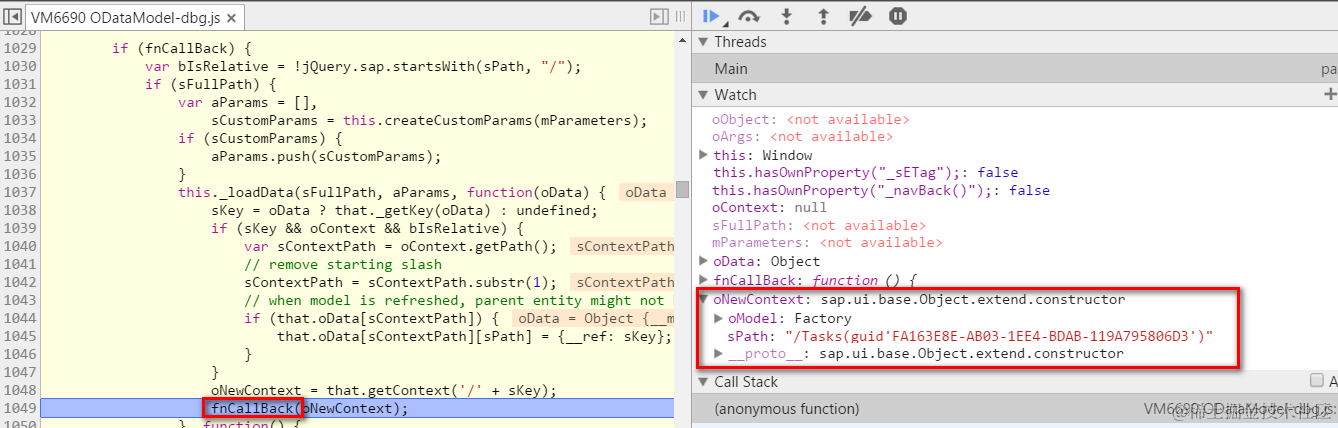Expand the oData: Object watch entry

point(704,262)
